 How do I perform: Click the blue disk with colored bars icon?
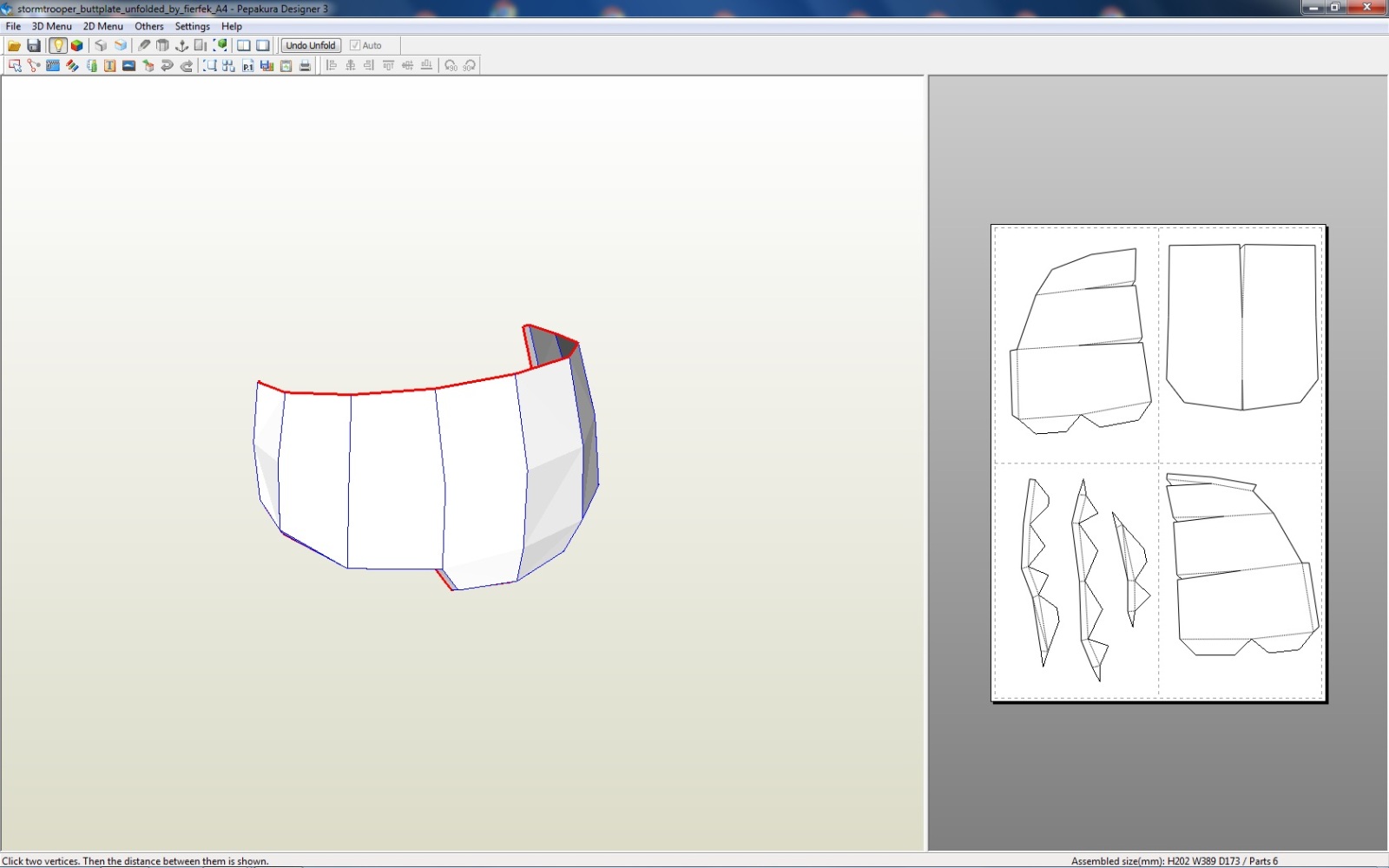267,65
